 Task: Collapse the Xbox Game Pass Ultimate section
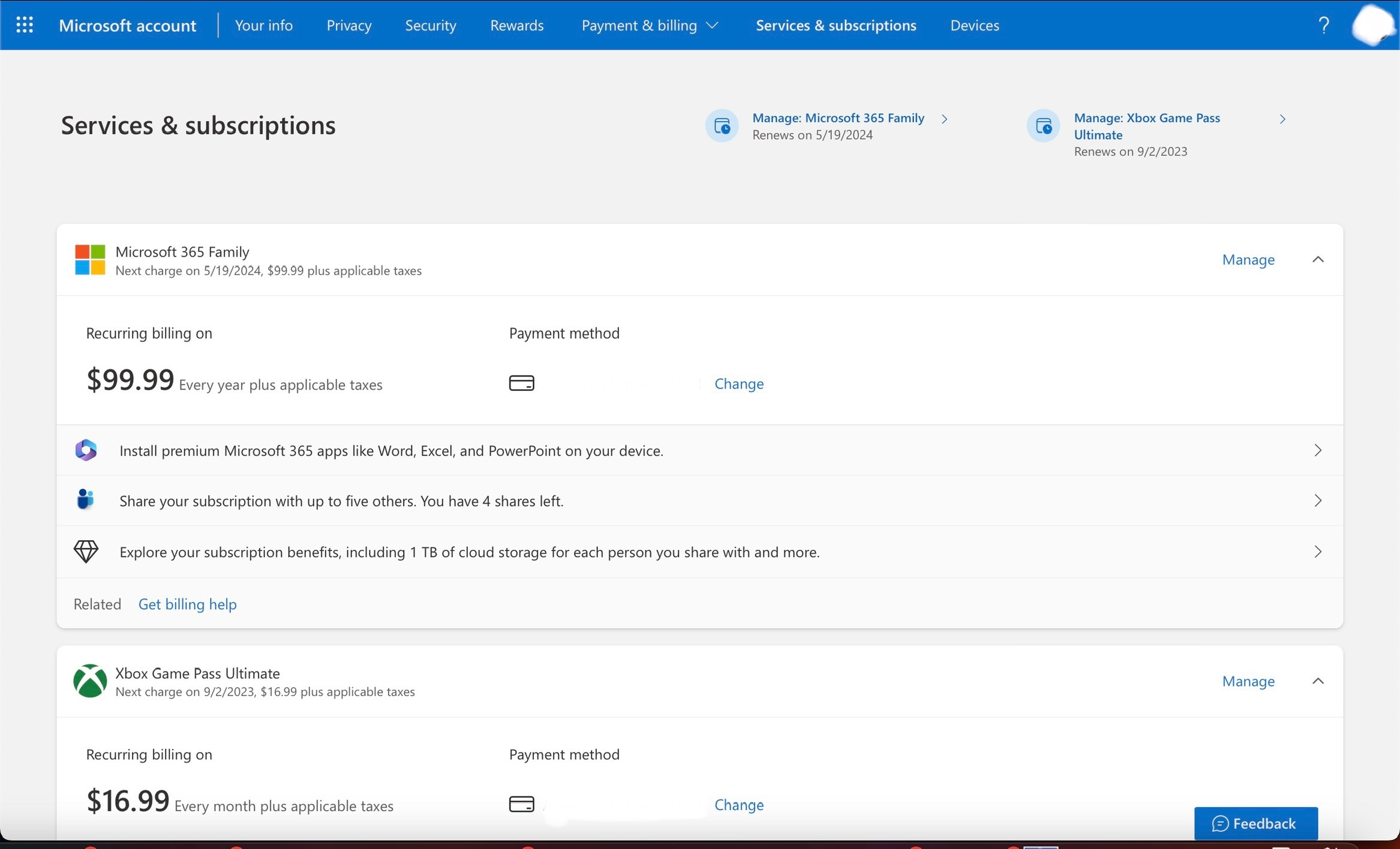1318,681
